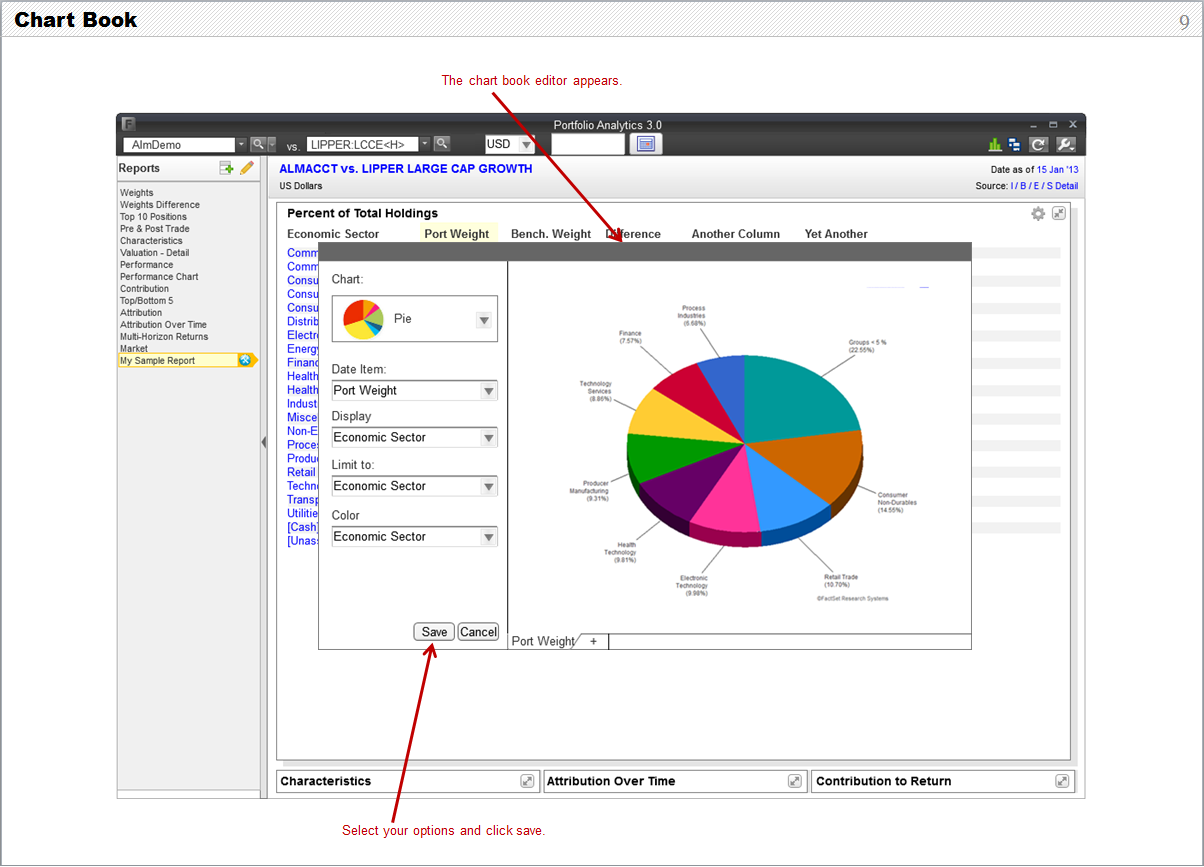Viewport: 1204px width, 867px height.
Task: Open the calendar date picker icon
Action: [x=646, y=144]
